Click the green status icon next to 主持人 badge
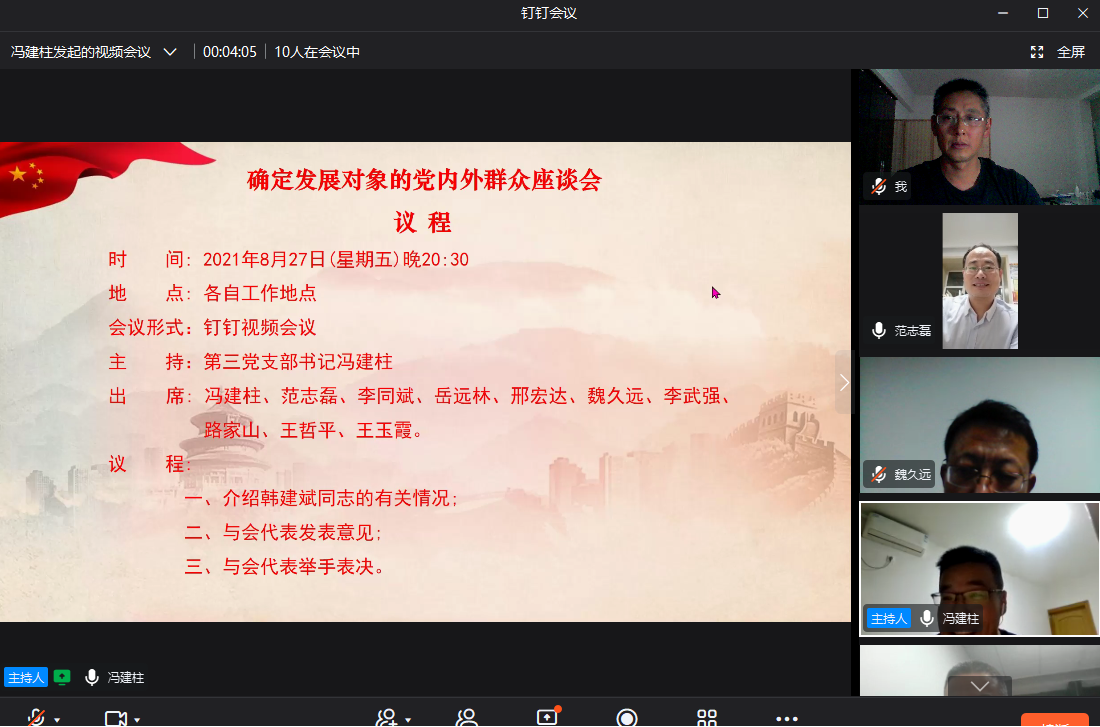The height and width of the screenshot is (727, 1100). click(62, 677)
